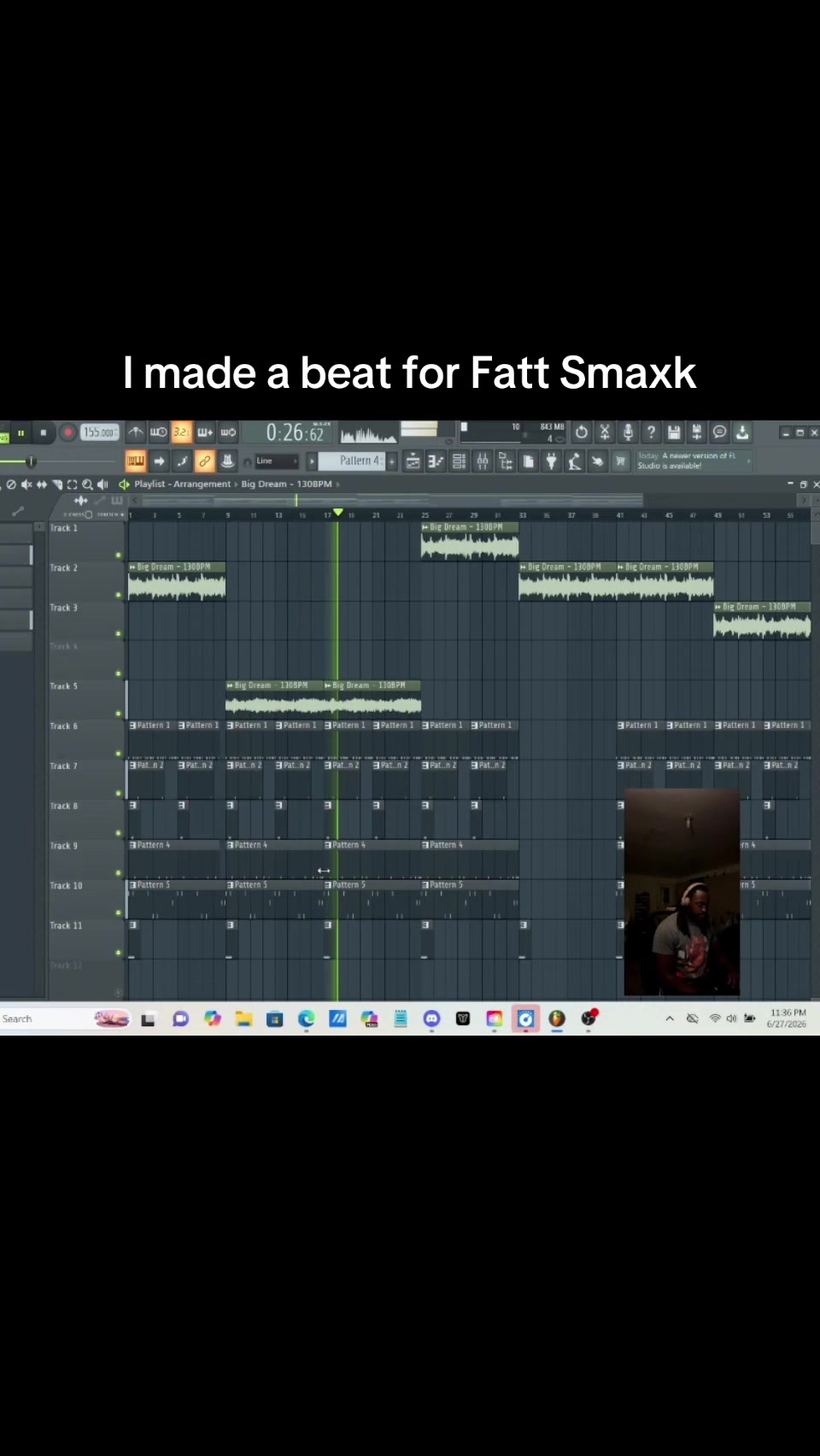Click the playlist mute speaker tool
This screenshot has height=1456, width=820.
[x=26, y=484]
